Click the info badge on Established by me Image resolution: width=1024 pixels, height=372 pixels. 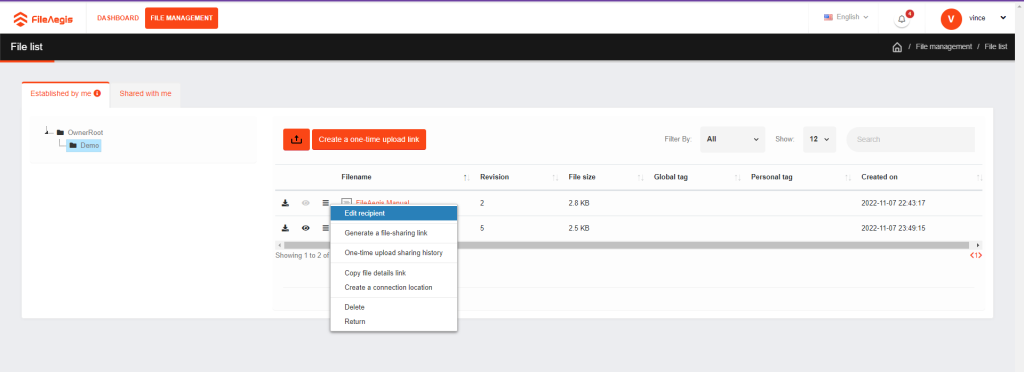pyautogui.click(x=97, y=93)
